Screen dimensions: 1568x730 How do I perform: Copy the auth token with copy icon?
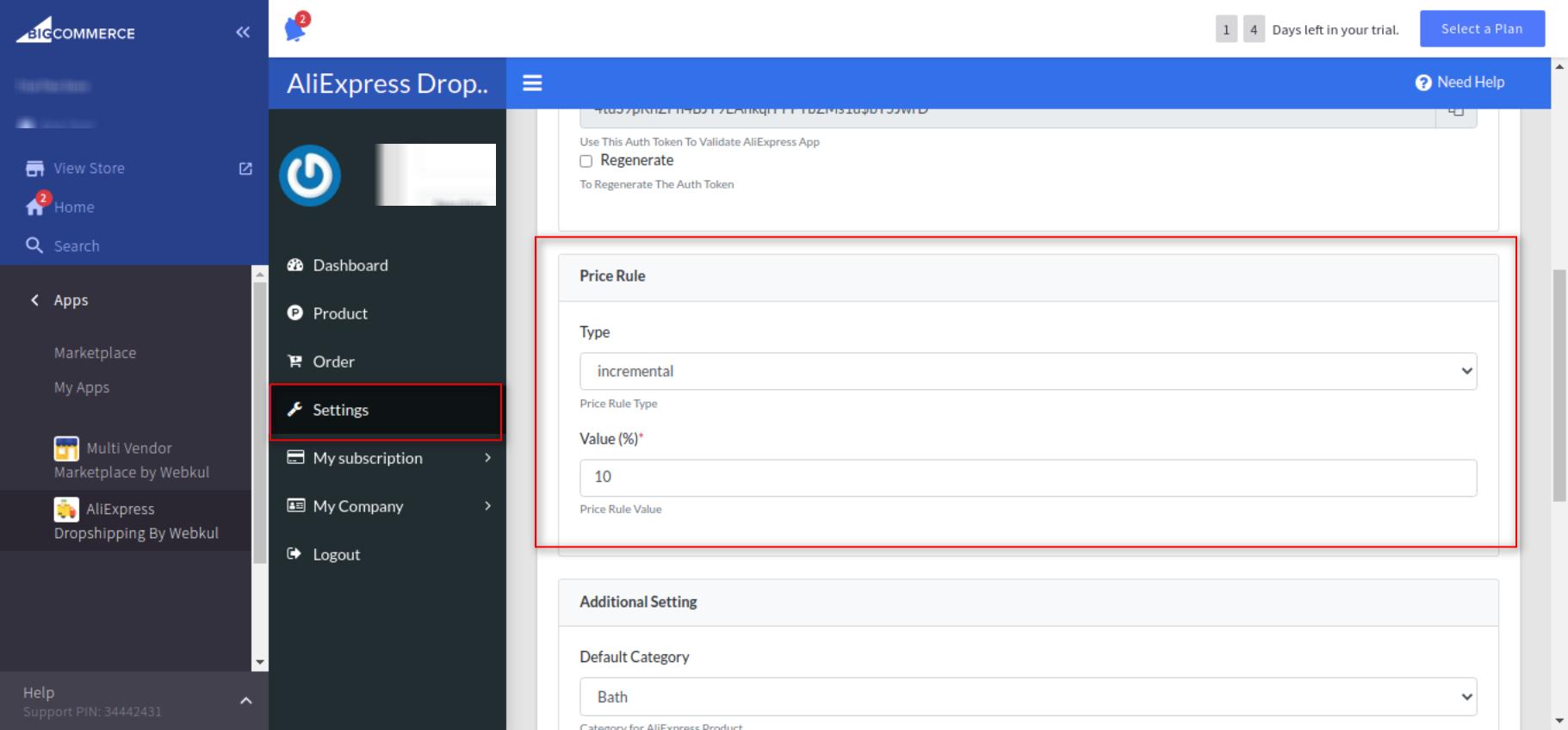pos(1456,112)
